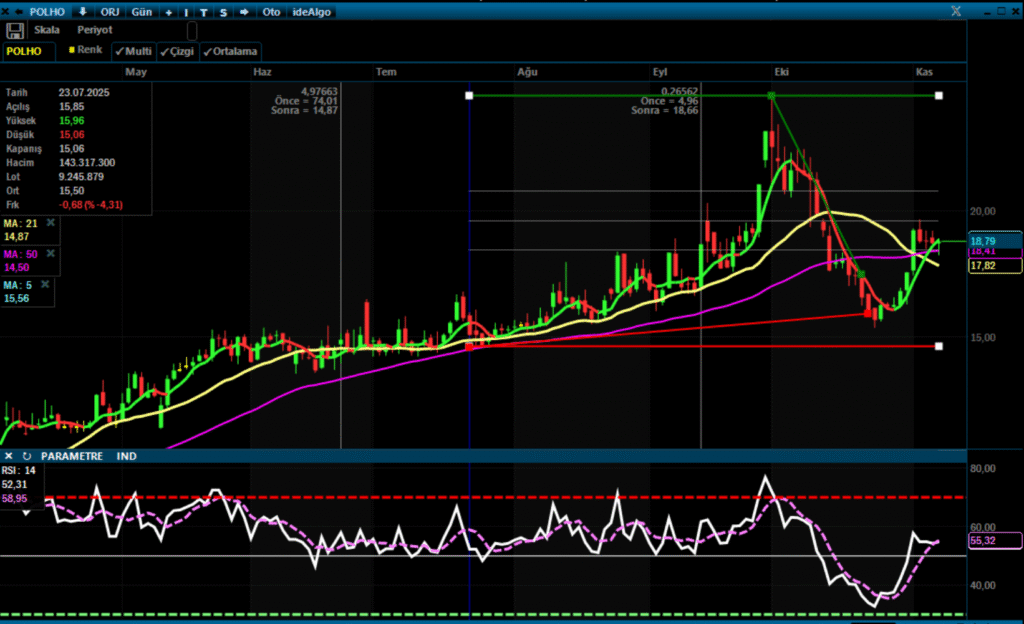The width and height of the screenshot is (1024, 624).
Task: Click the refresh icon in RSI panel
Action: tap(26, 456)
